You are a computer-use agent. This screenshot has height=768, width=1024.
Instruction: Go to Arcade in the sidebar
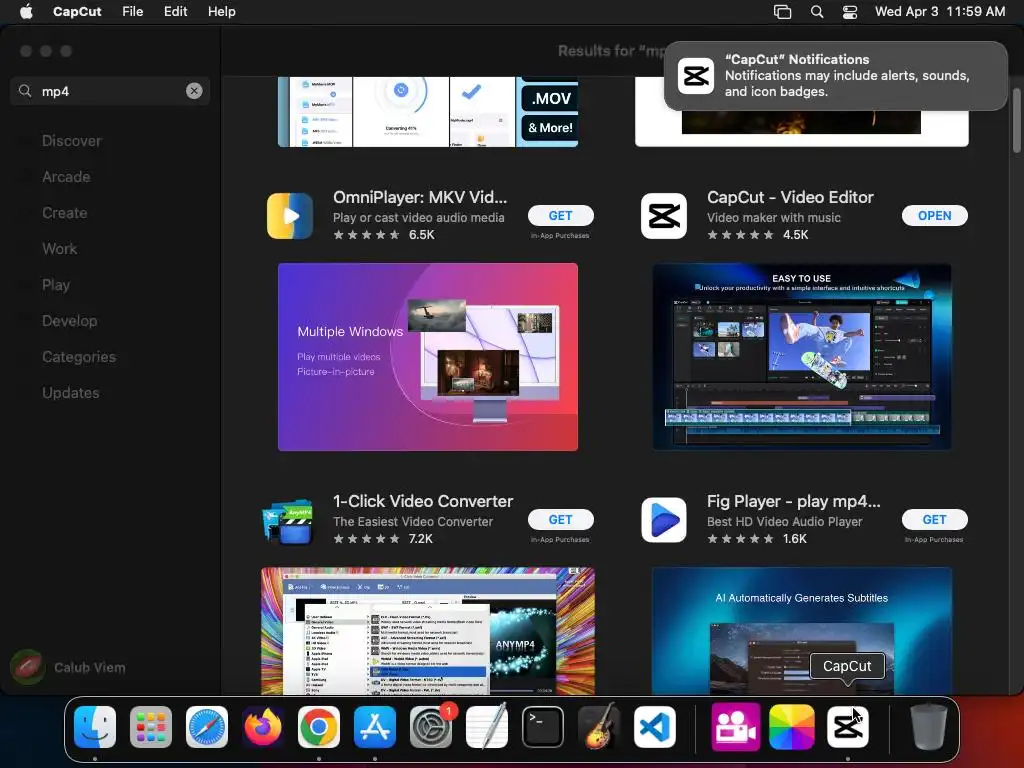(66, 177)
